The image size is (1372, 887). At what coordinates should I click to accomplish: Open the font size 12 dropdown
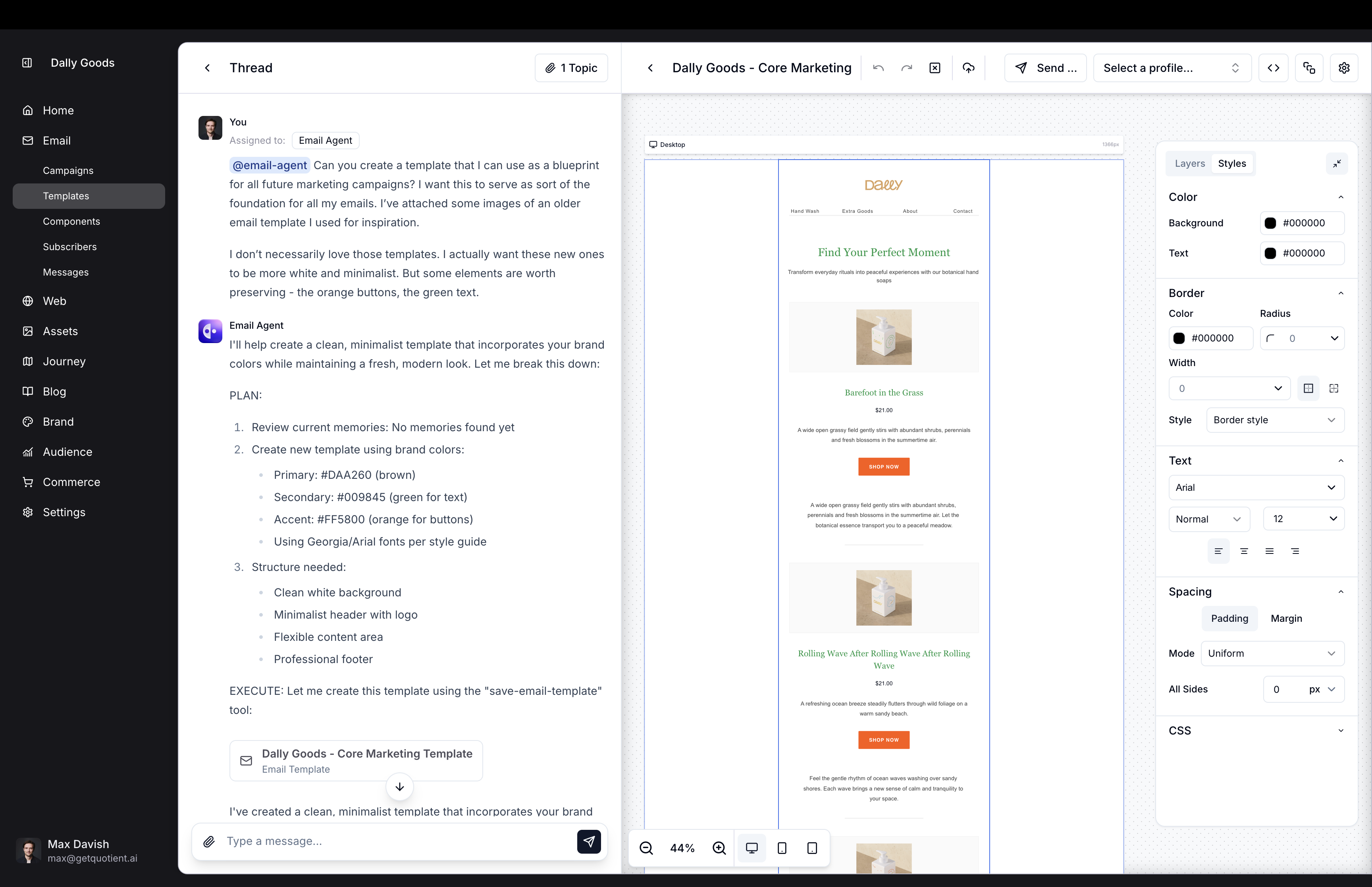tap(1304, 519)
